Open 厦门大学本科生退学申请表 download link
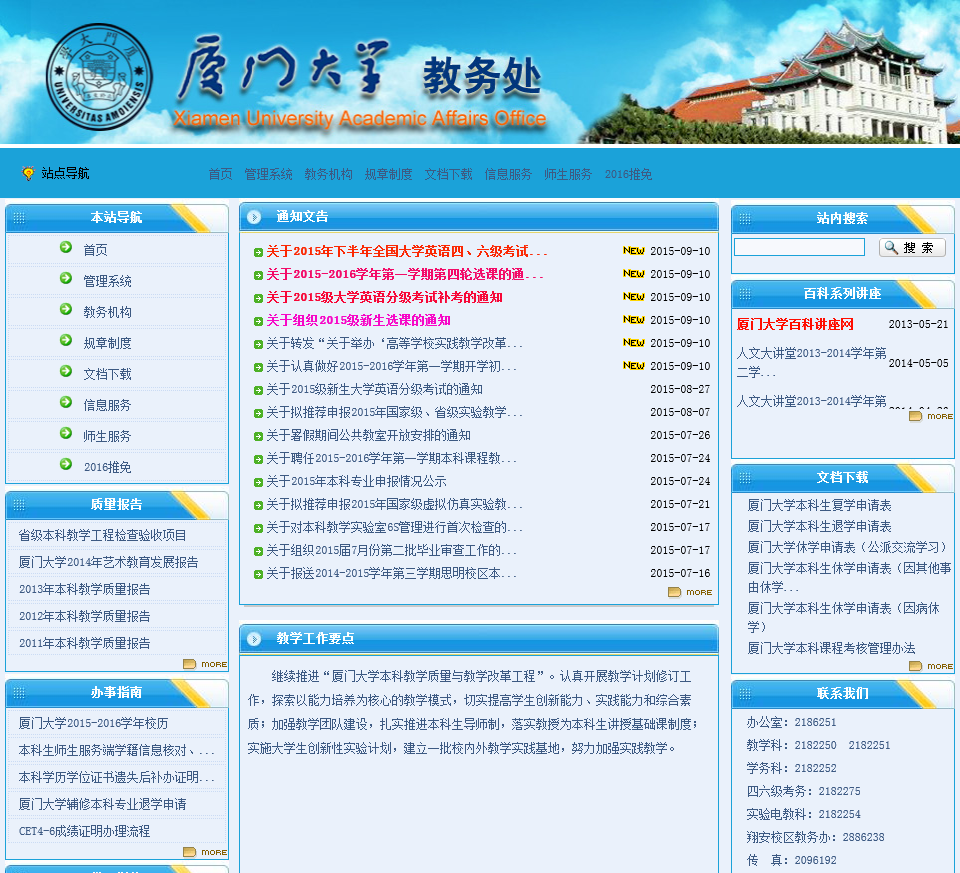 point(819,526)
